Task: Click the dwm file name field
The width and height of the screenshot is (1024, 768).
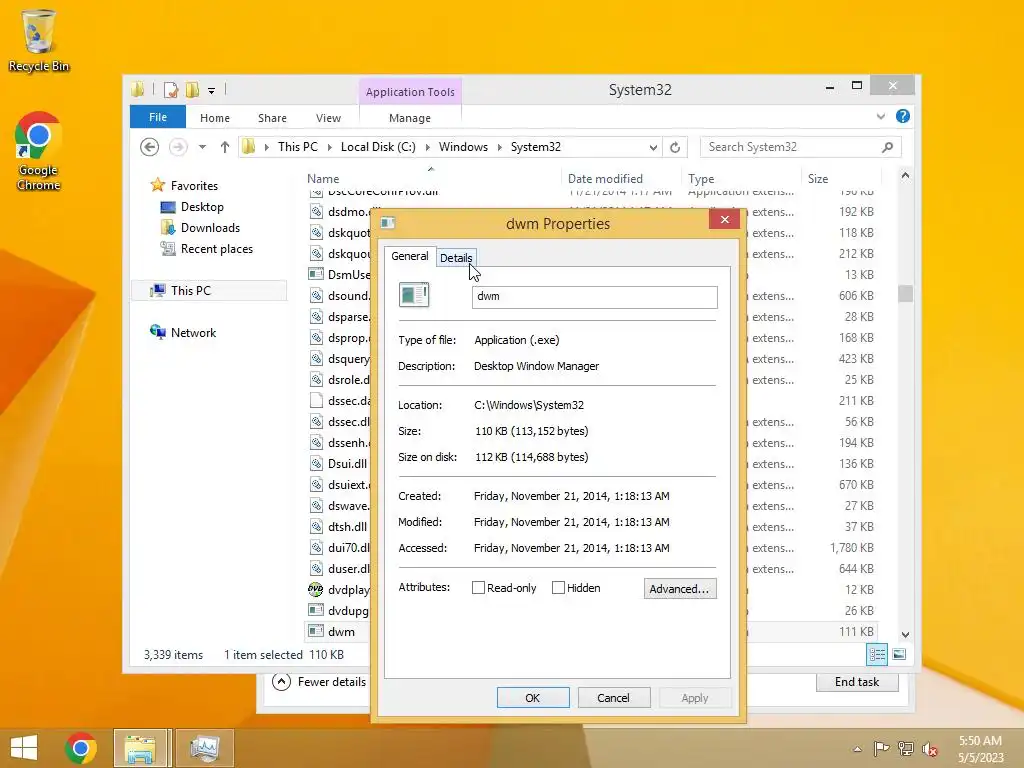Action: click(595, 296)
